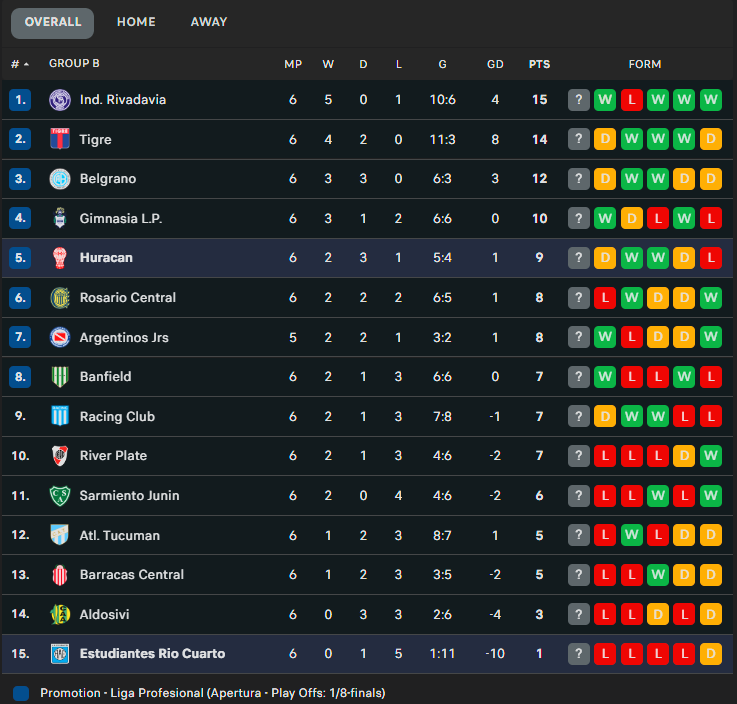The height and width of the screenshot is (704, 737).
Task: Sort standings by PTS column header
Action: tap(539, 64)
